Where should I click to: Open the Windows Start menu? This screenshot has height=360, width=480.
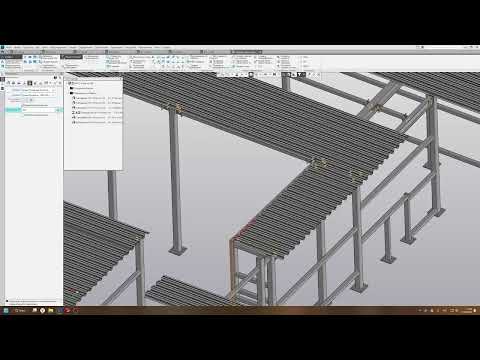[x=6, y=310]
